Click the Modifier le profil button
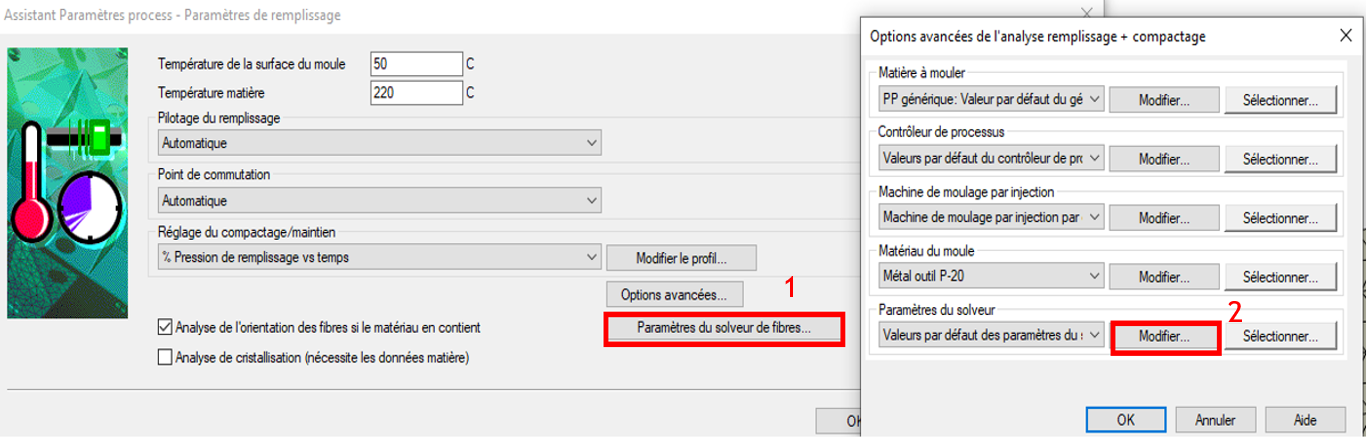Image resolution: width=1368 pixels, height=442 pixels. coord(681,257)
